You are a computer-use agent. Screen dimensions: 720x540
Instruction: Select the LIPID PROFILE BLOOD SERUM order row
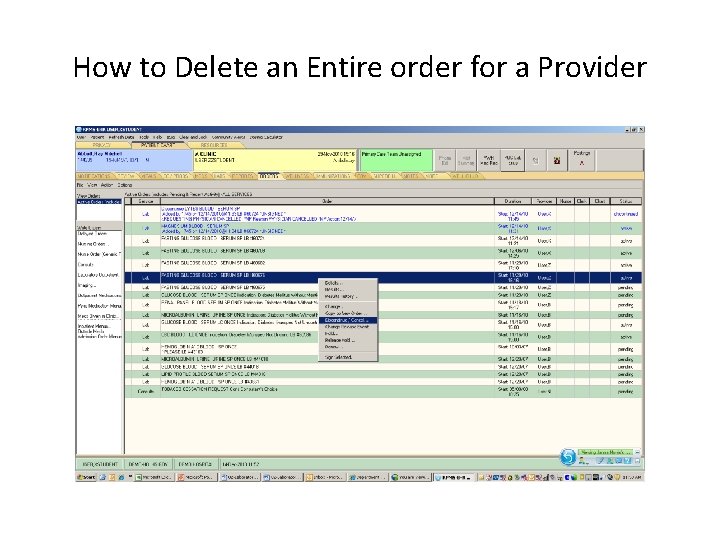click(383, 374)
